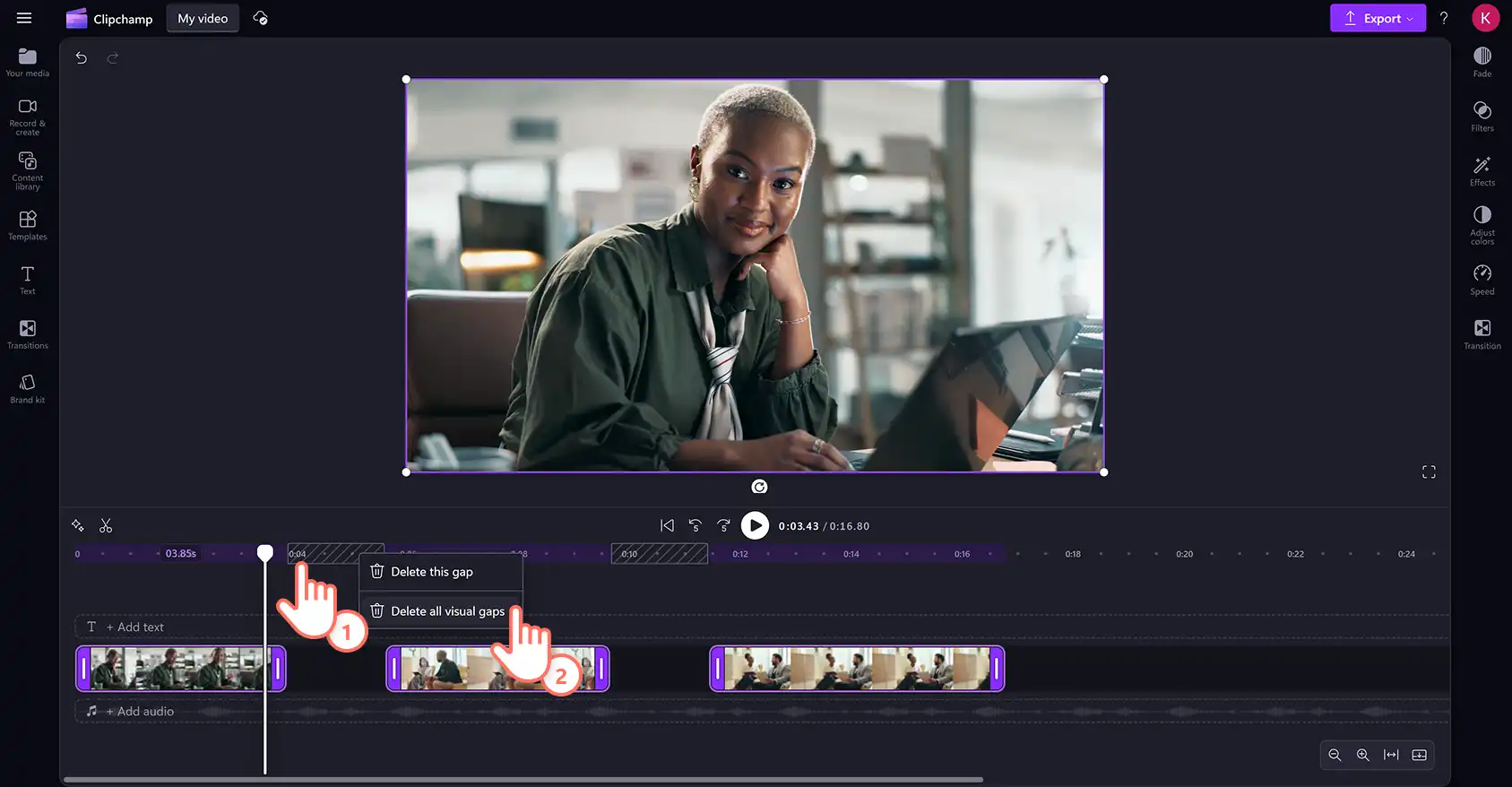Click the Clipchamp logo
The height and width of the screenshot is (787, 1512).
coord(109,18)
